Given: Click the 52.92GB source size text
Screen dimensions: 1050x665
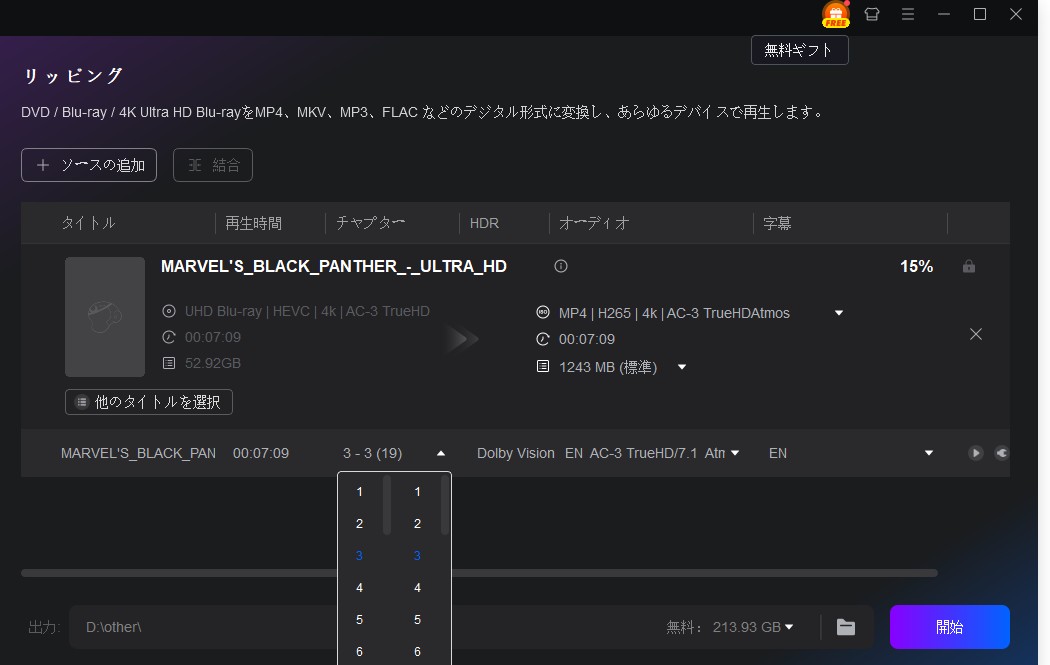Looking at the screenshot, I should [x=213, y=363].
